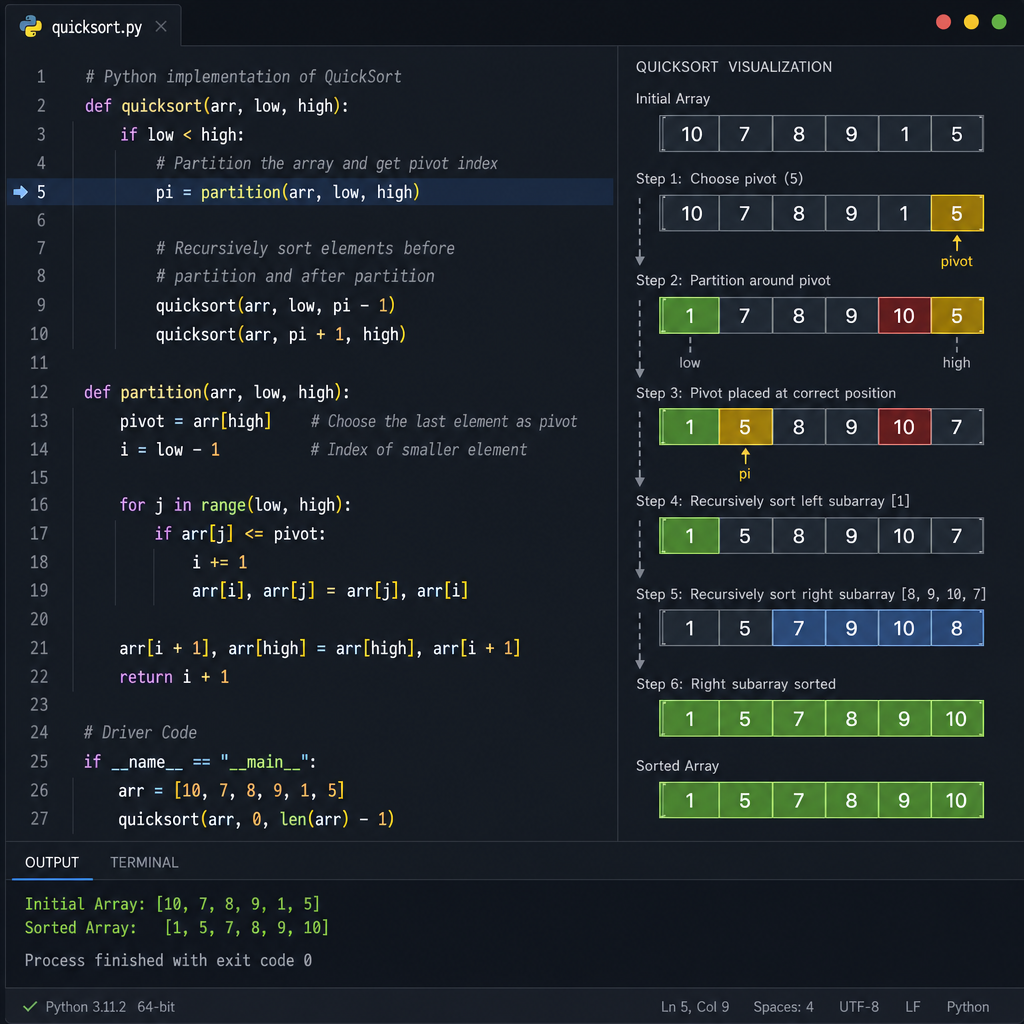
Task: Click the red cell 10 in Step 2
Action: tap(904, 315)
